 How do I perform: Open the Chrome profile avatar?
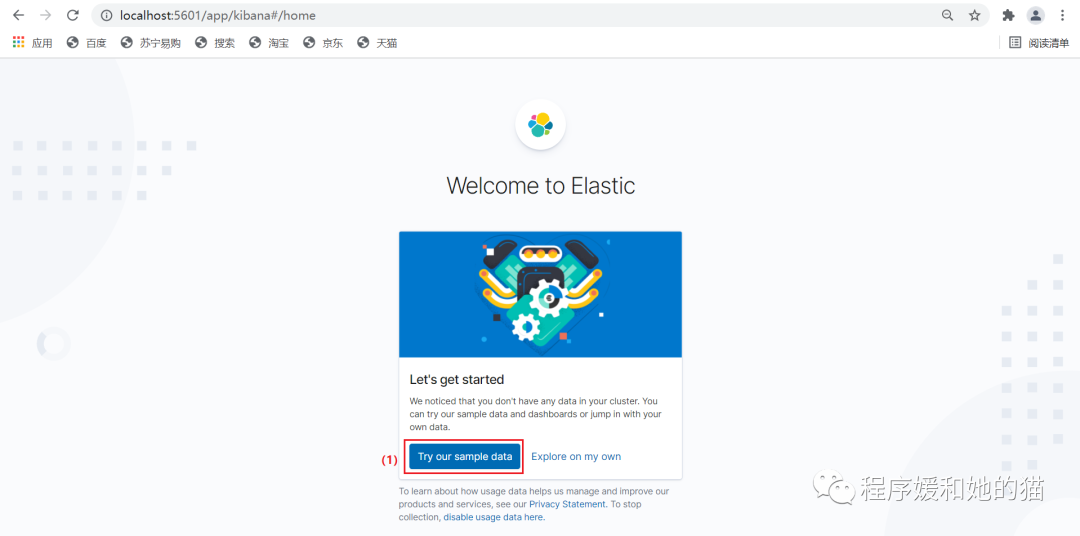1035,15
